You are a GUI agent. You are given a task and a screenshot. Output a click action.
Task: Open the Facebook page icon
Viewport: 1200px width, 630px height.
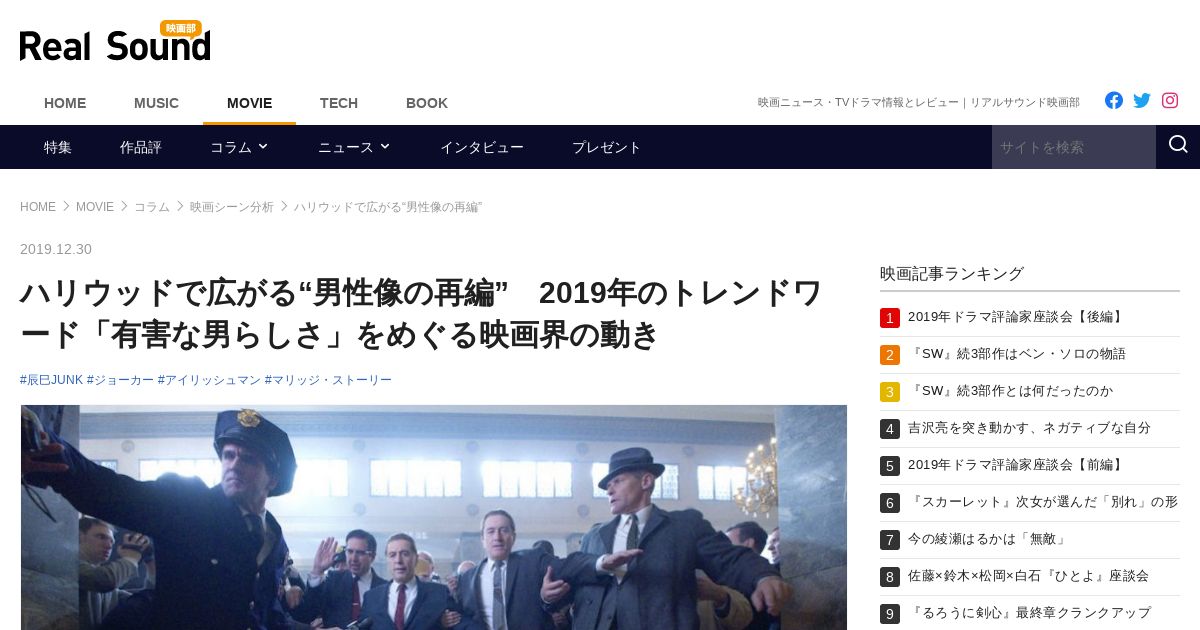click(1114, 100)
